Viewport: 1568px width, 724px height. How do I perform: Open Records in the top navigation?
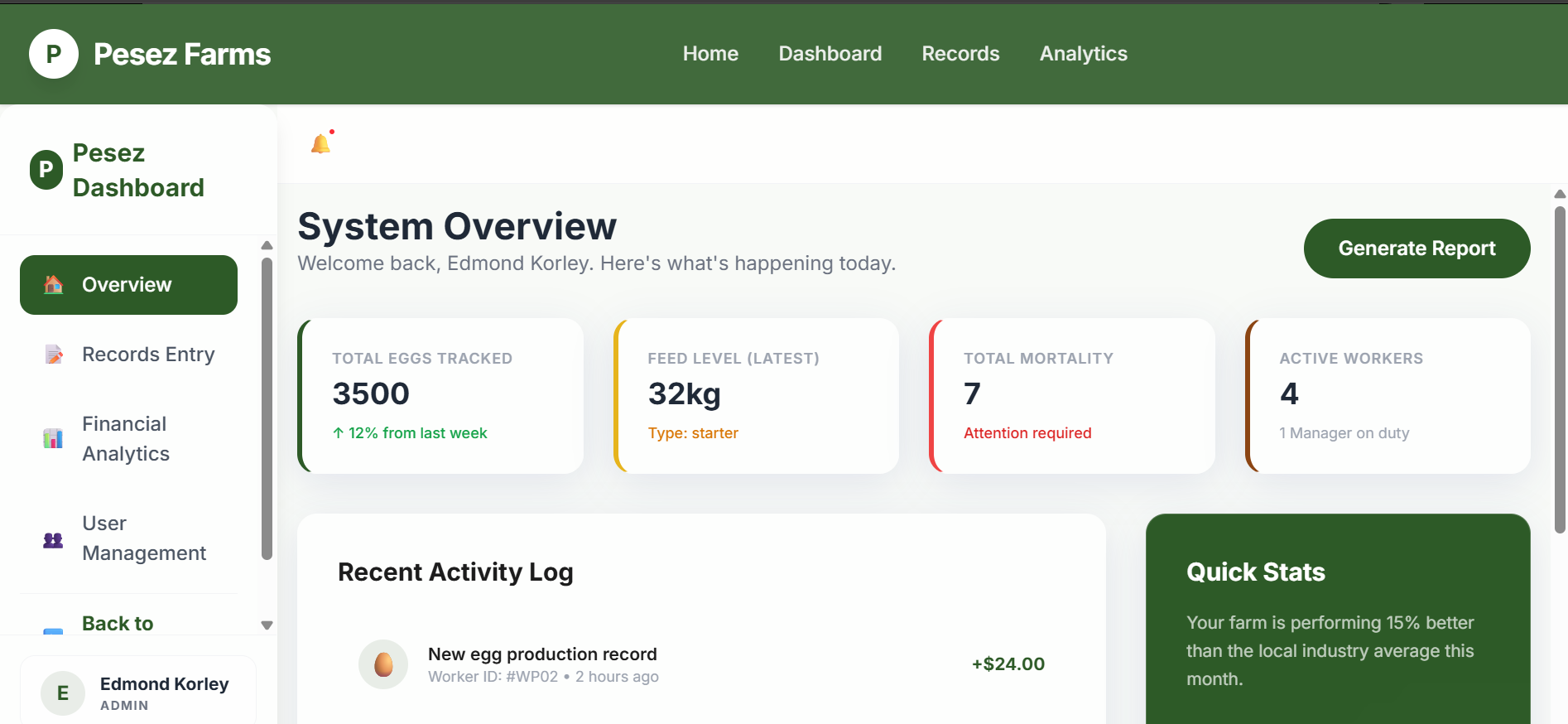coord(961,54)
